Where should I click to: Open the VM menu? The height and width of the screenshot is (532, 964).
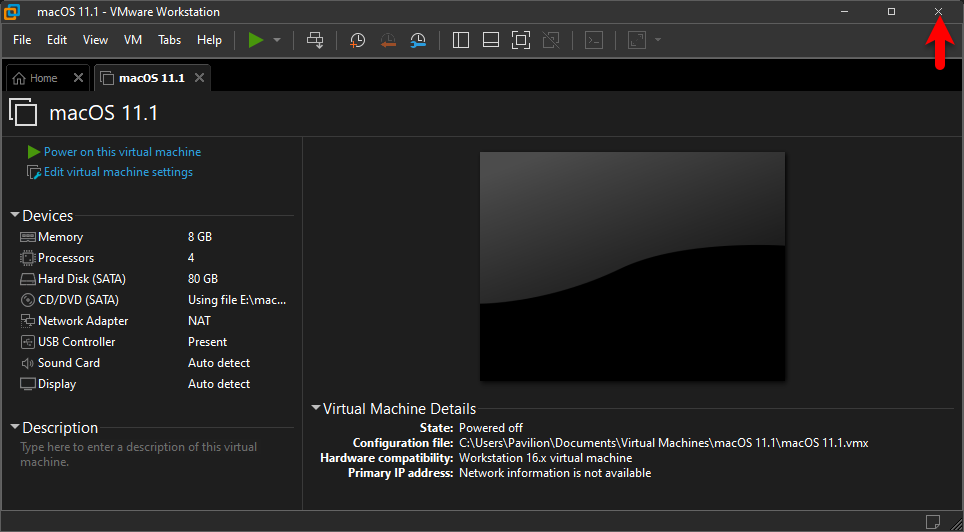click(133, 40)
